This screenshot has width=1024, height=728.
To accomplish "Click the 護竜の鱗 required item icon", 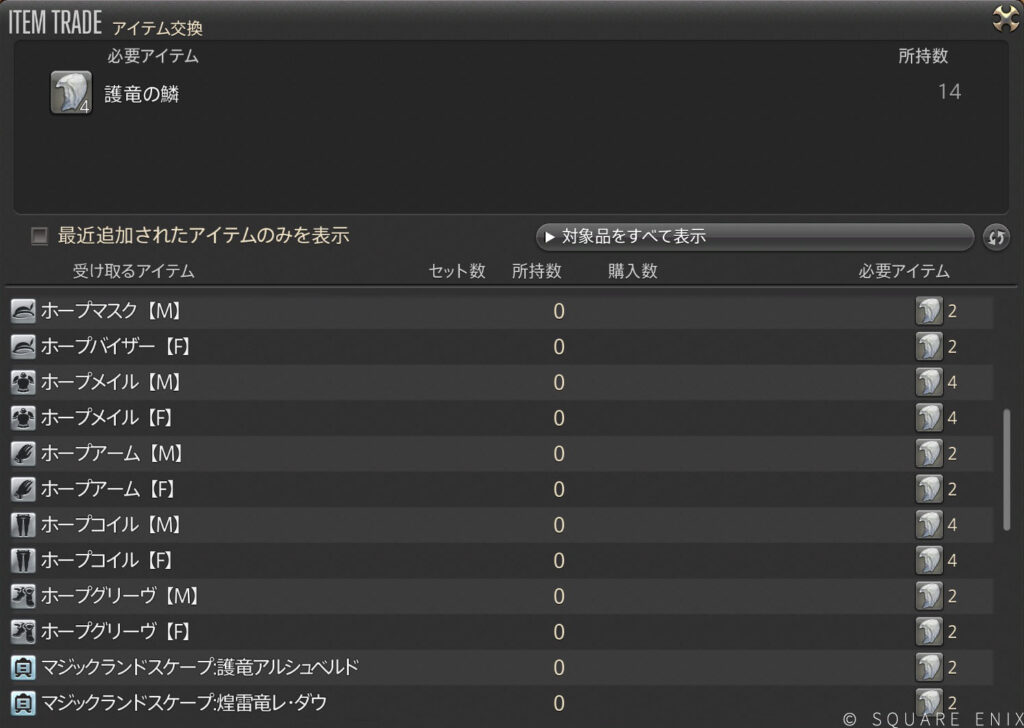I will point(70,93).
